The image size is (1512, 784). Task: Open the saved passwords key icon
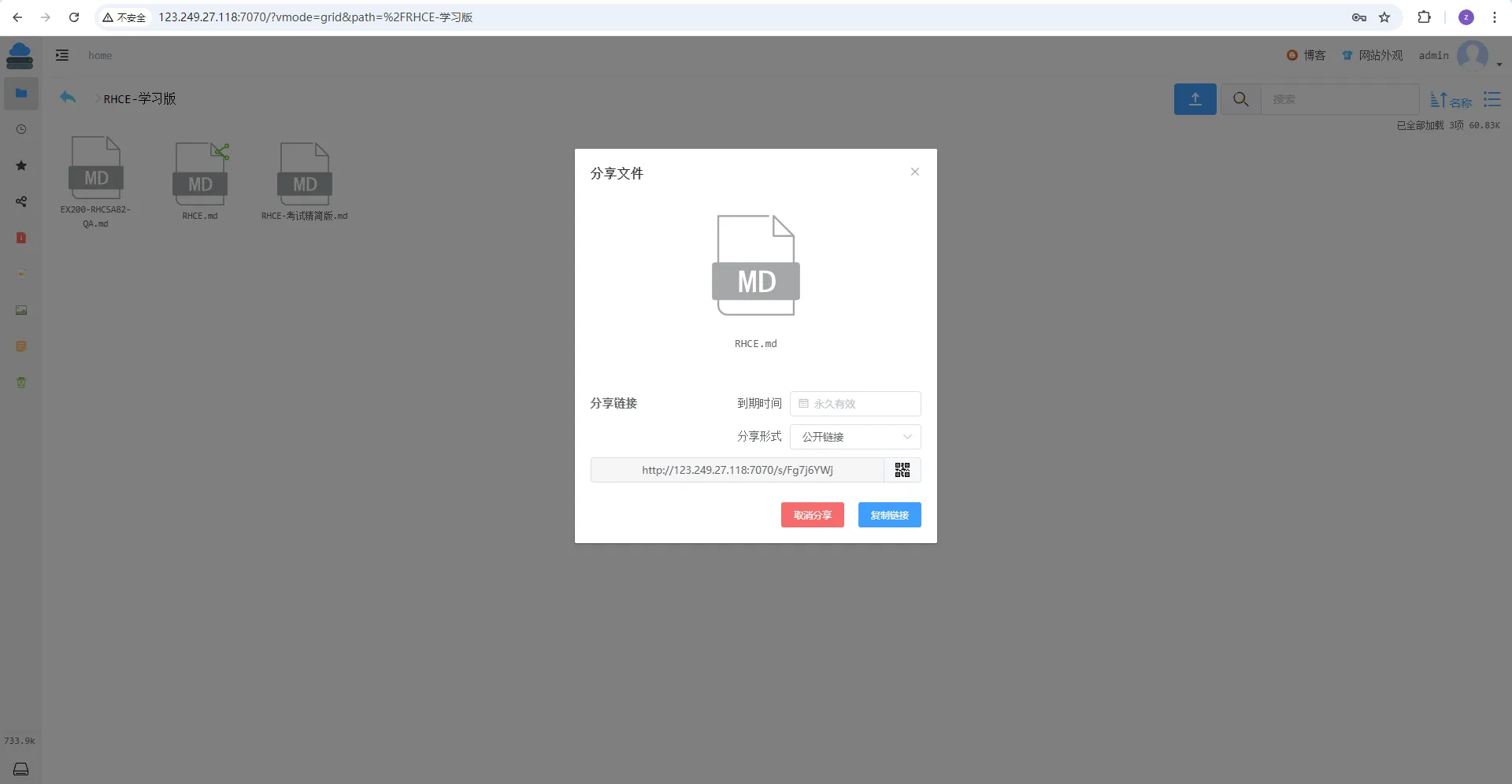click(1359, 17)
